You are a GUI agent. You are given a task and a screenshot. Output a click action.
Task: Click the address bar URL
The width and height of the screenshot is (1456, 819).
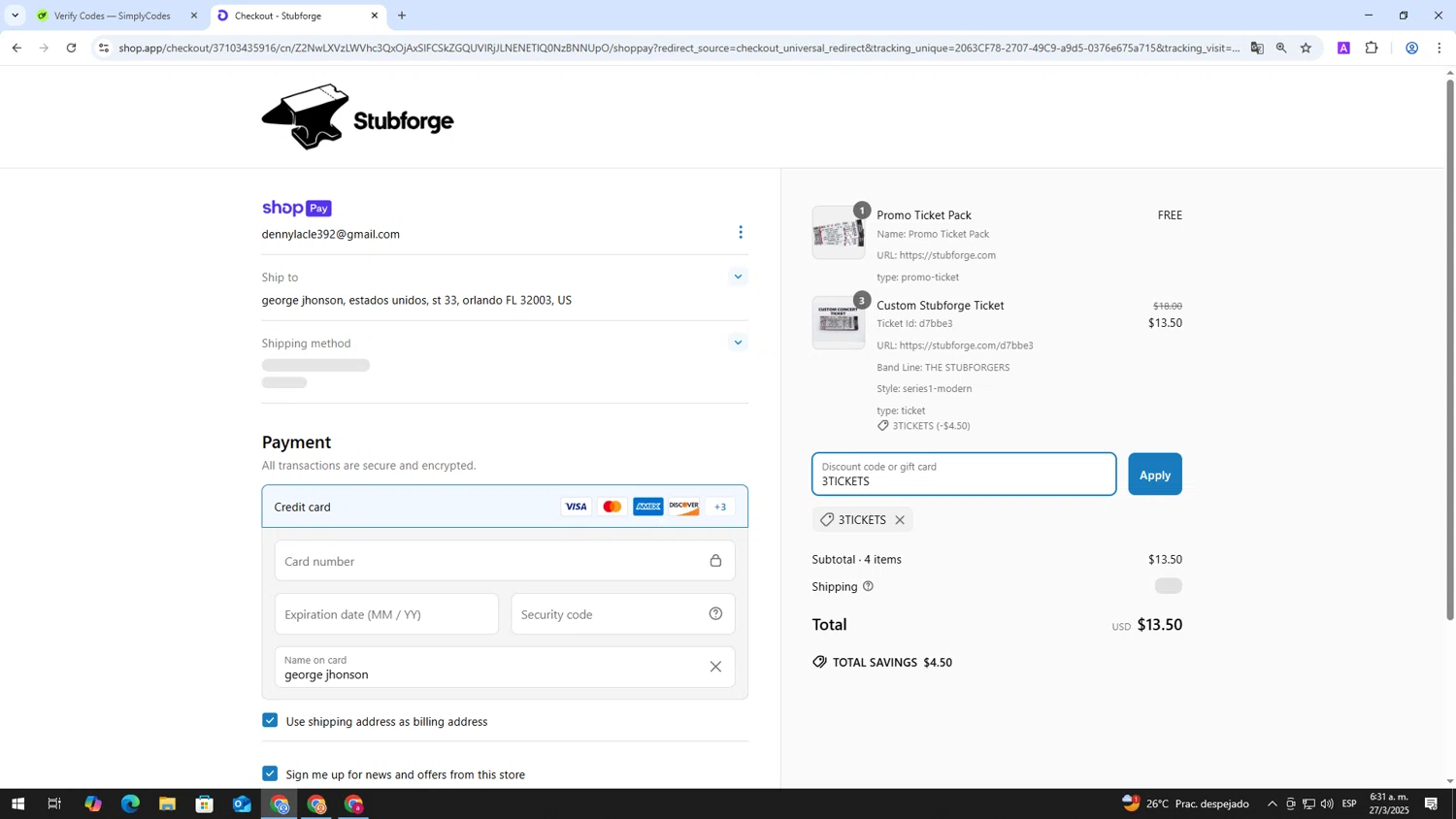[x=678, y=48]
